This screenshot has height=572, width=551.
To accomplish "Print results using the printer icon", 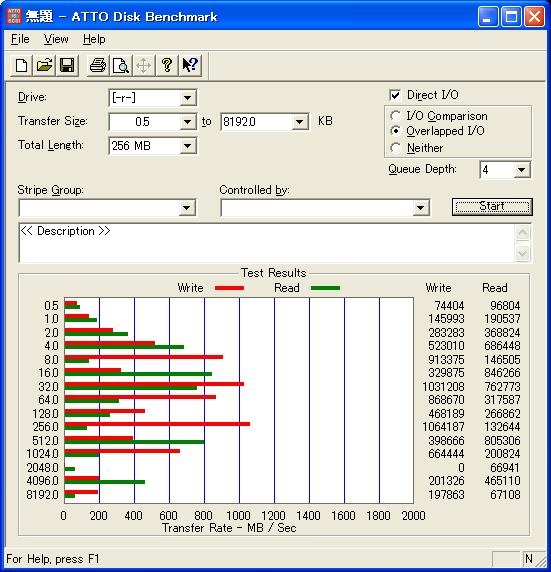I will point(97,66).
